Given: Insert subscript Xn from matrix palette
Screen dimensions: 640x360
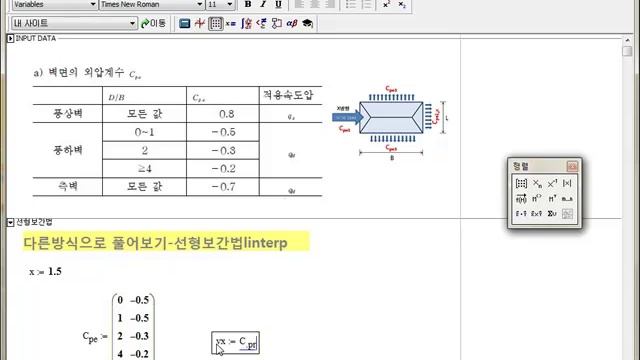Looking at the screenshot, I should (537, 184).
